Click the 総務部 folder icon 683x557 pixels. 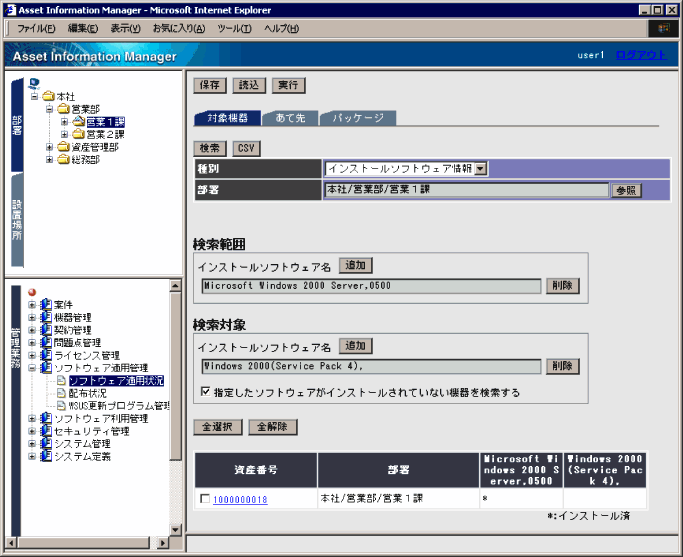(64, 159)
